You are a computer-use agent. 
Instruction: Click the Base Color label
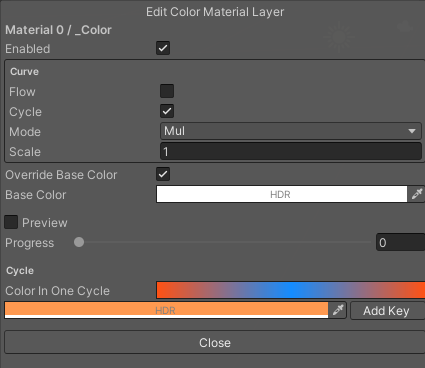point(36,195)
